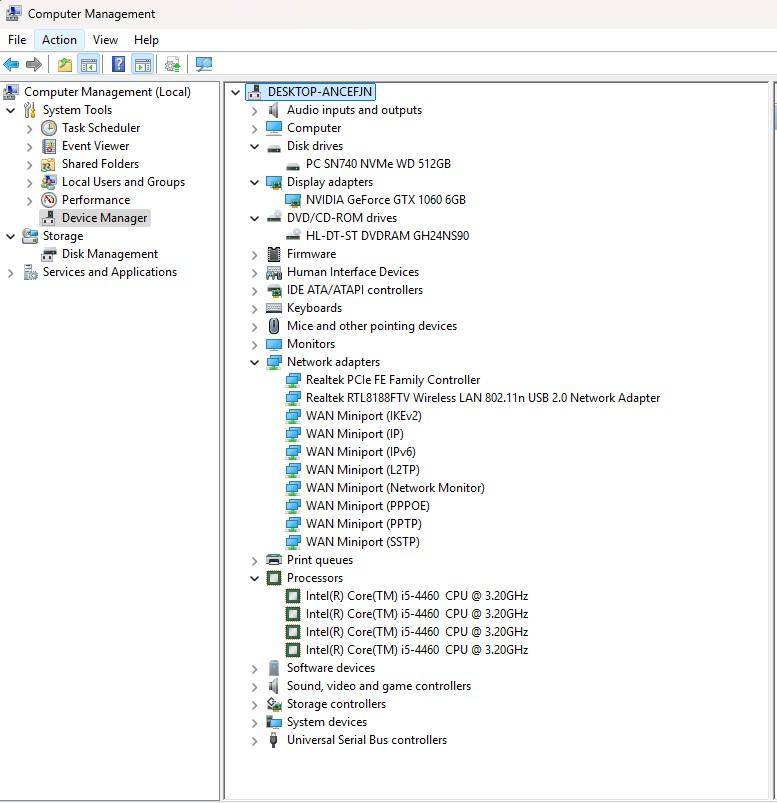Select WAN Miniport (IKEv2)
This screenshot has height=803, width=777.
364,416
